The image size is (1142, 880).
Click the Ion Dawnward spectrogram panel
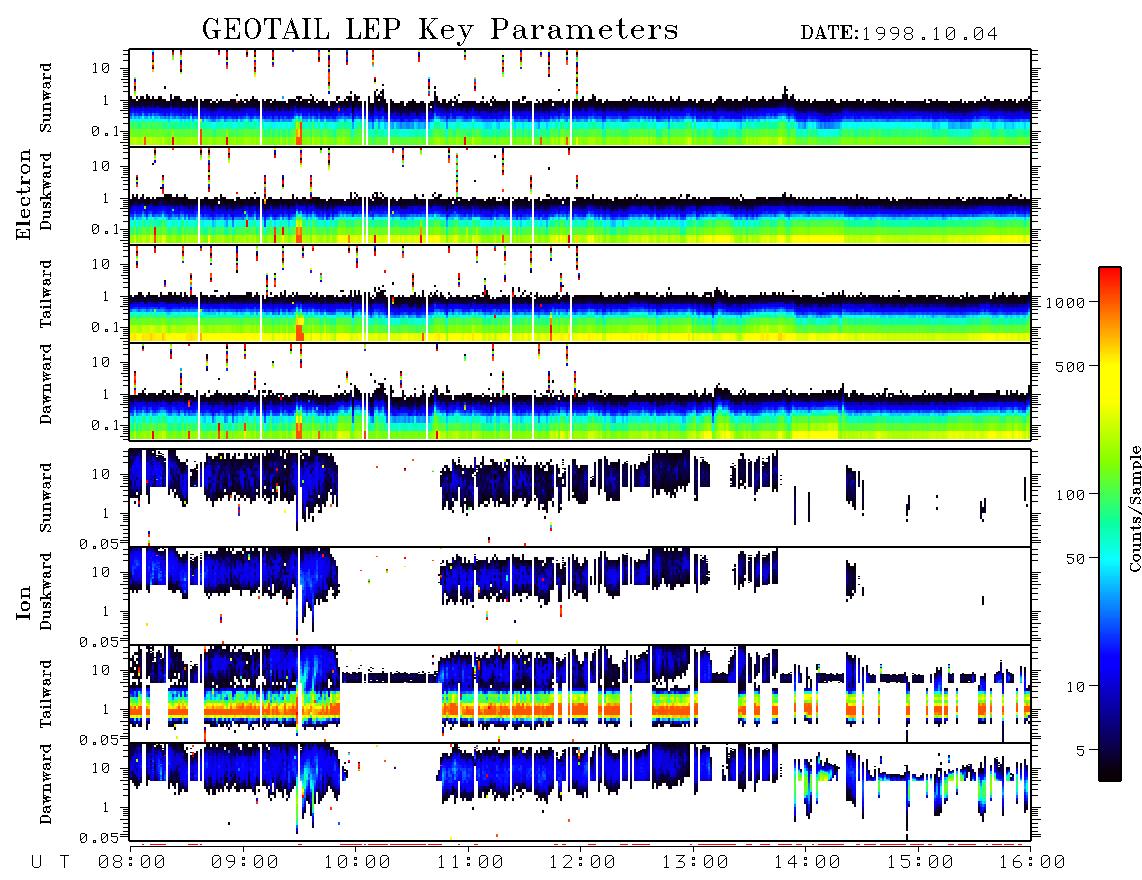[x=580, y=792]
